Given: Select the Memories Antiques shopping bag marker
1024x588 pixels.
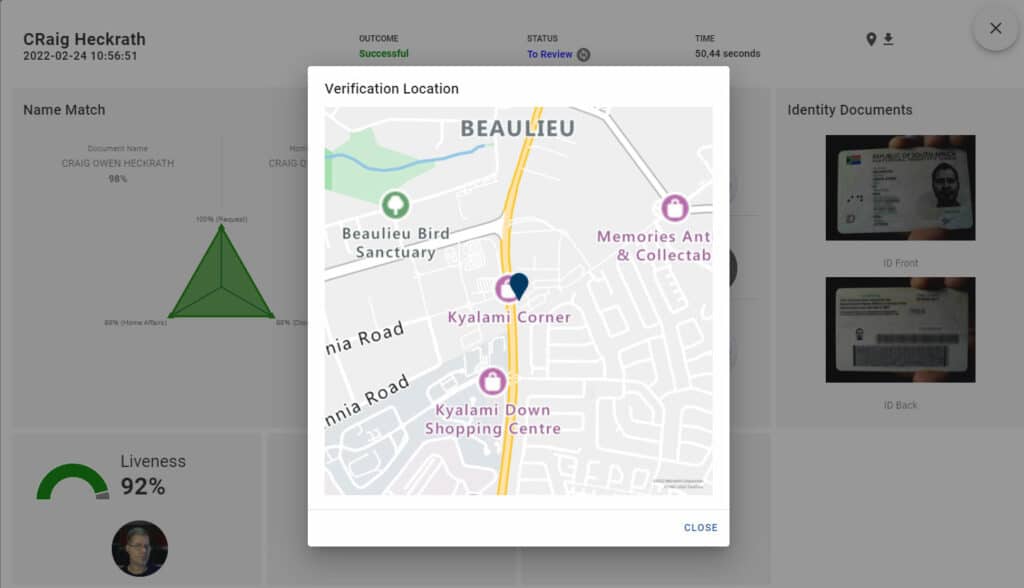Looking at the screenshot, I should [x=675, y=208].
